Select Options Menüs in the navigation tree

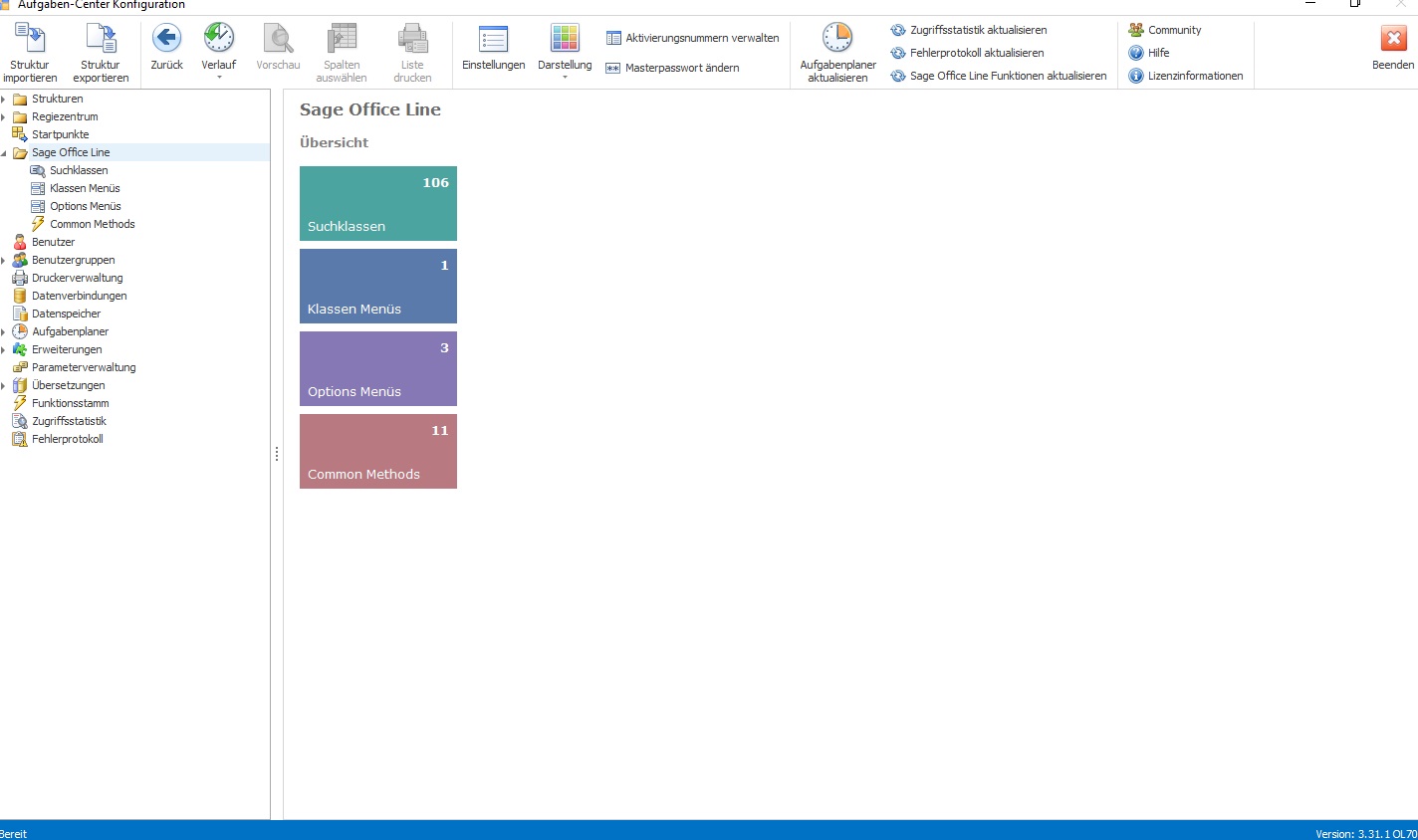[85, 206]
